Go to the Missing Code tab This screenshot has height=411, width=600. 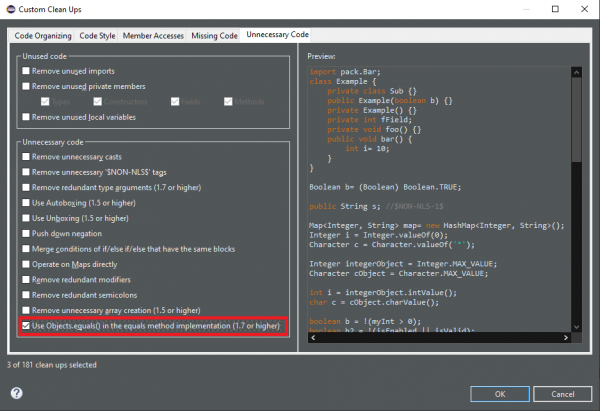click(x=214, y=35)
